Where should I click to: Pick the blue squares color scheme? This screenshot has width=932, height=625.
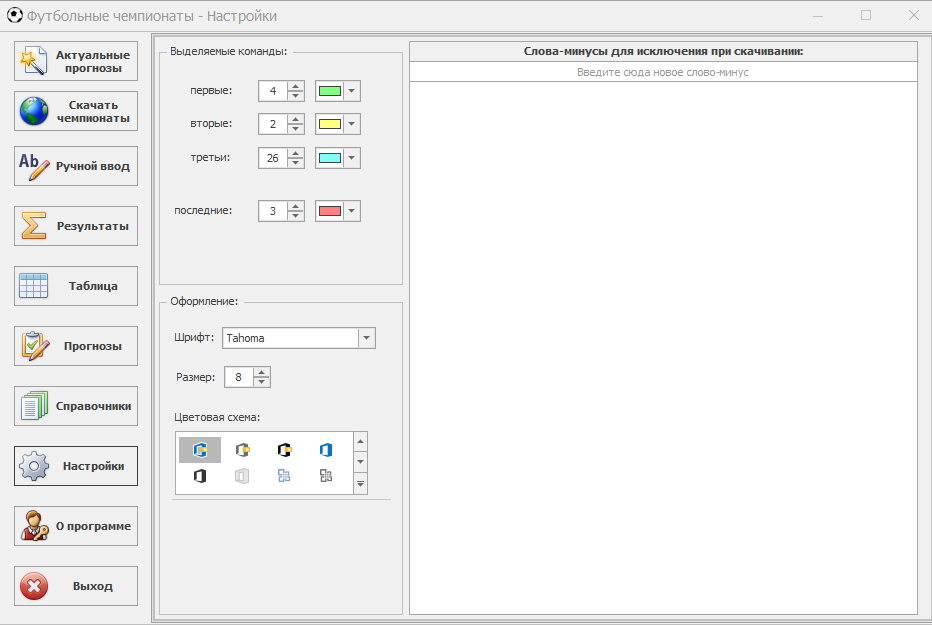[284, 476]
